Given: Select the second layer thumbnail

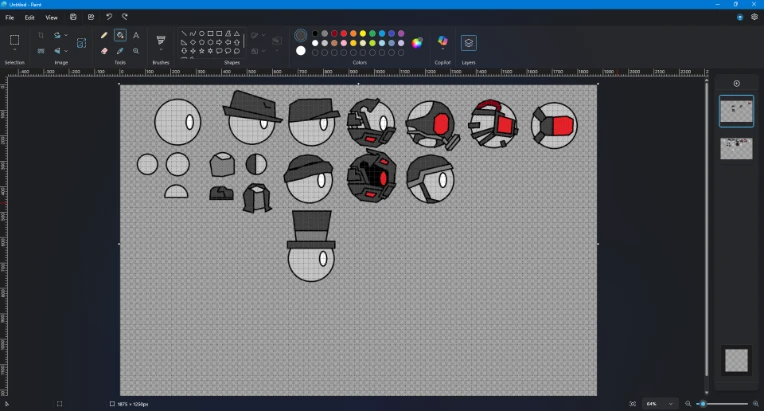Looking at the screenshot, I should click(x=737, y=148).
